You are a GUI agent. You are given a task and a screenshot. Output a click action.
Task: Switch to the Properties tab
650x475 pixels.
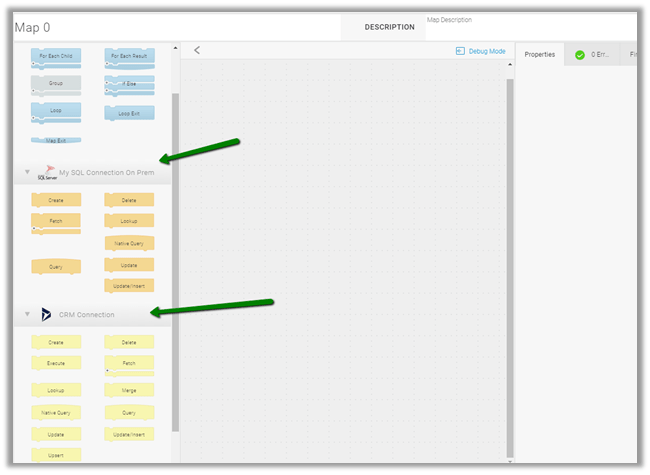540,54
